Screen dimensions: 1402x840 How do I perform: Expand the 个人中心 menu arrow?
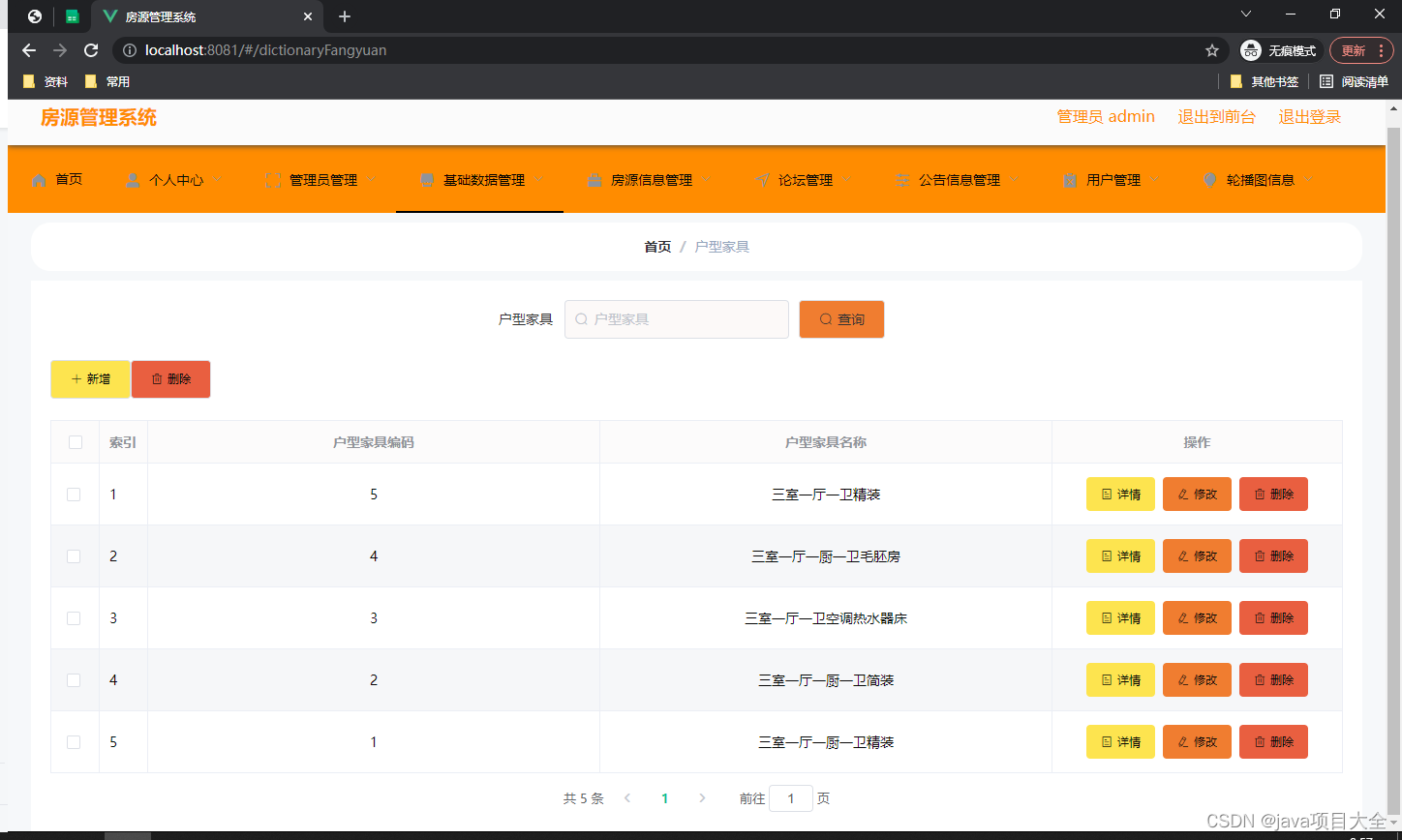(x=218, y=180)
